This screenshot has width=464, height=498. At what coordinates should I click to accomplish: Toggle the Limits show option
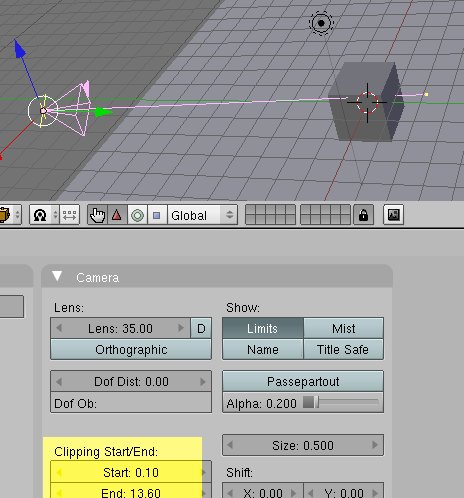[x=263, y=328]
